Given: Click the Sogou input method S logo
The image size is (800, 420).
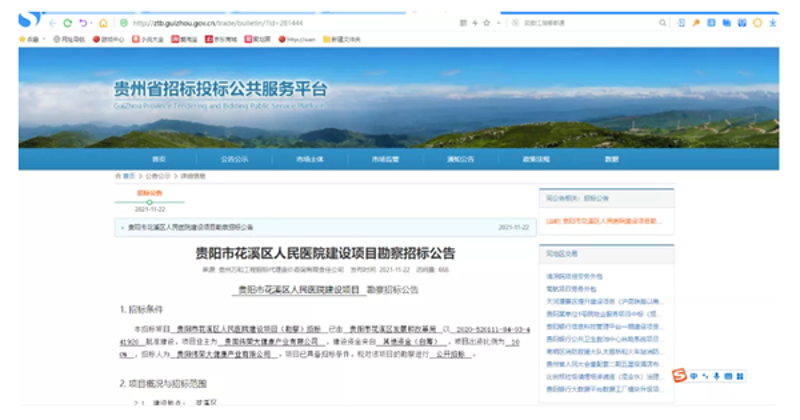Looking at the screenshot, I should point(680,376).
